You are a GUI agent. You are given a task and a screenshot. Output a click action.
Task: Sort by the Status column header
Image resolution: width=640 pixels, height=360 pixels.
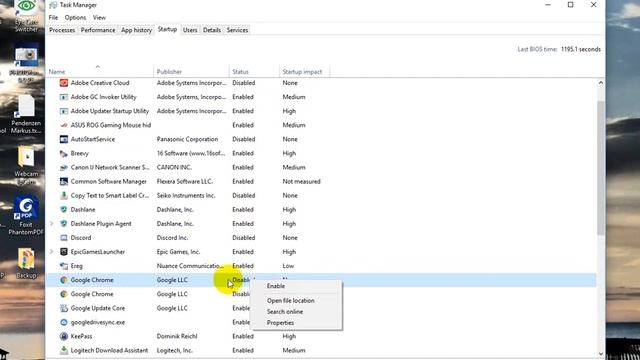254,71
